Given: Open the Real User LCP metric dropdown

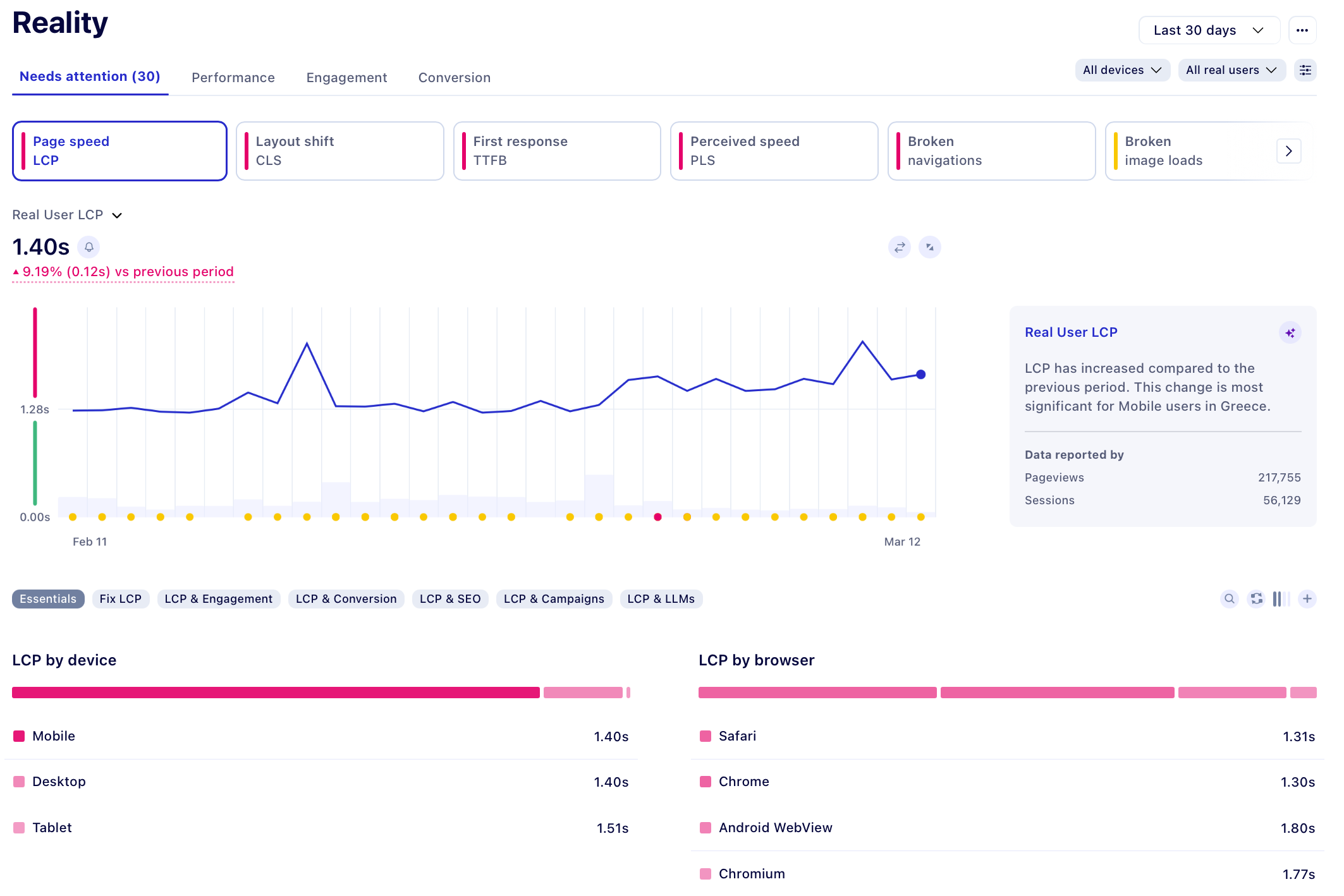Looking at the screenshot, I should tap(67, 215).
